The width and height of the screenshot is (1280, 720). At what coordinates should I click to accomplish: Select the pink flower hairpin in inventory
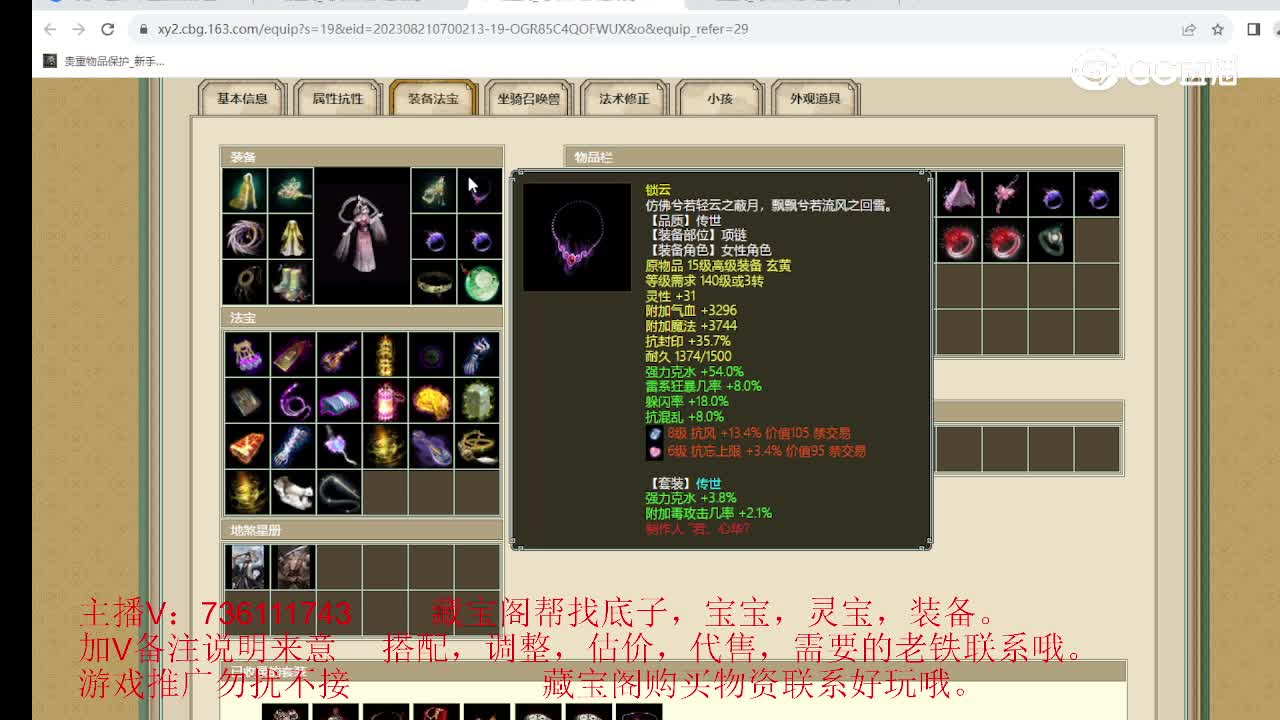click(x=1004, y=194)
